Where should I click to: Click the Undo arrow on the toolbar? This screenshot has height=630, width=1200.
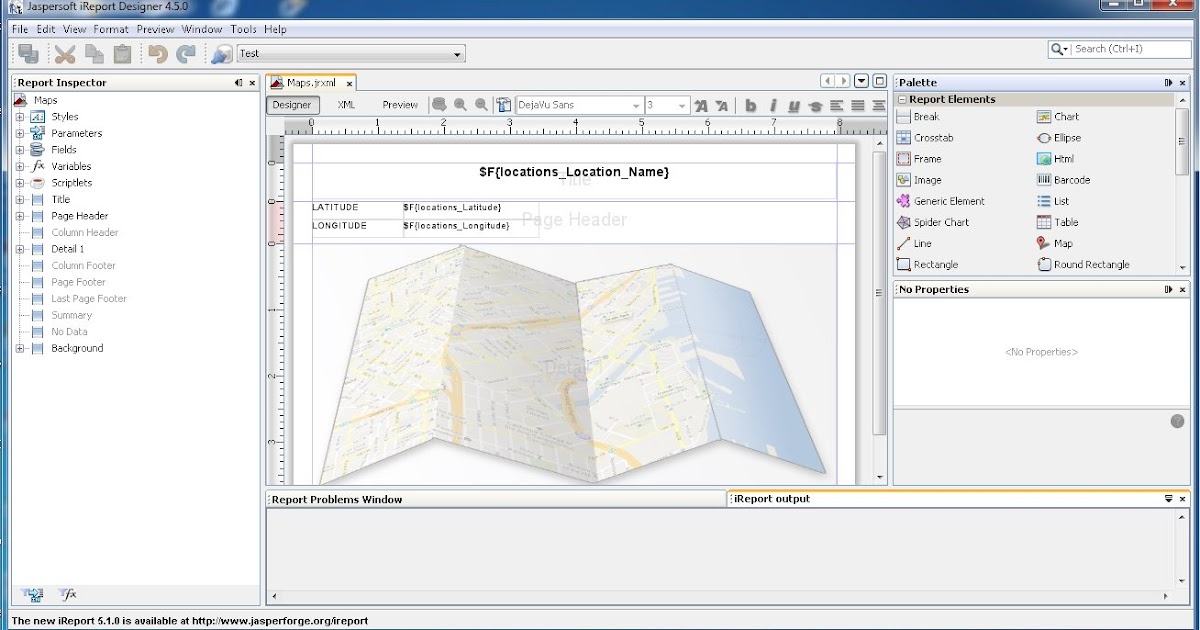point(158,53)
